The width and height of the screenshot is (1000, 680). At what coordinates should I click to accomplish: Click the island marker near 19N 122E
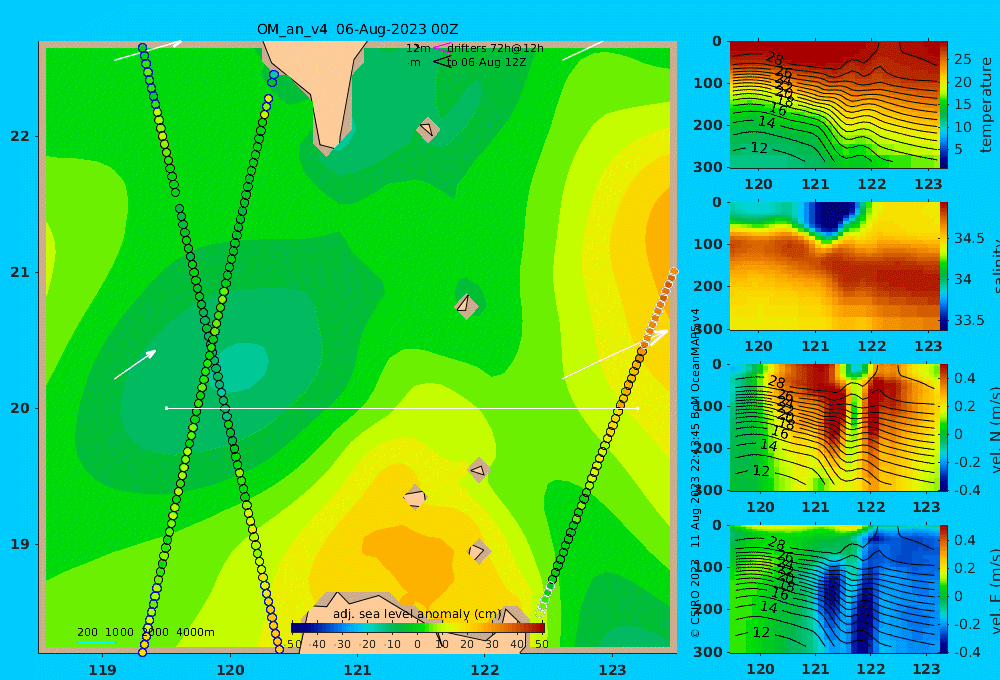[x=479, y=551]
